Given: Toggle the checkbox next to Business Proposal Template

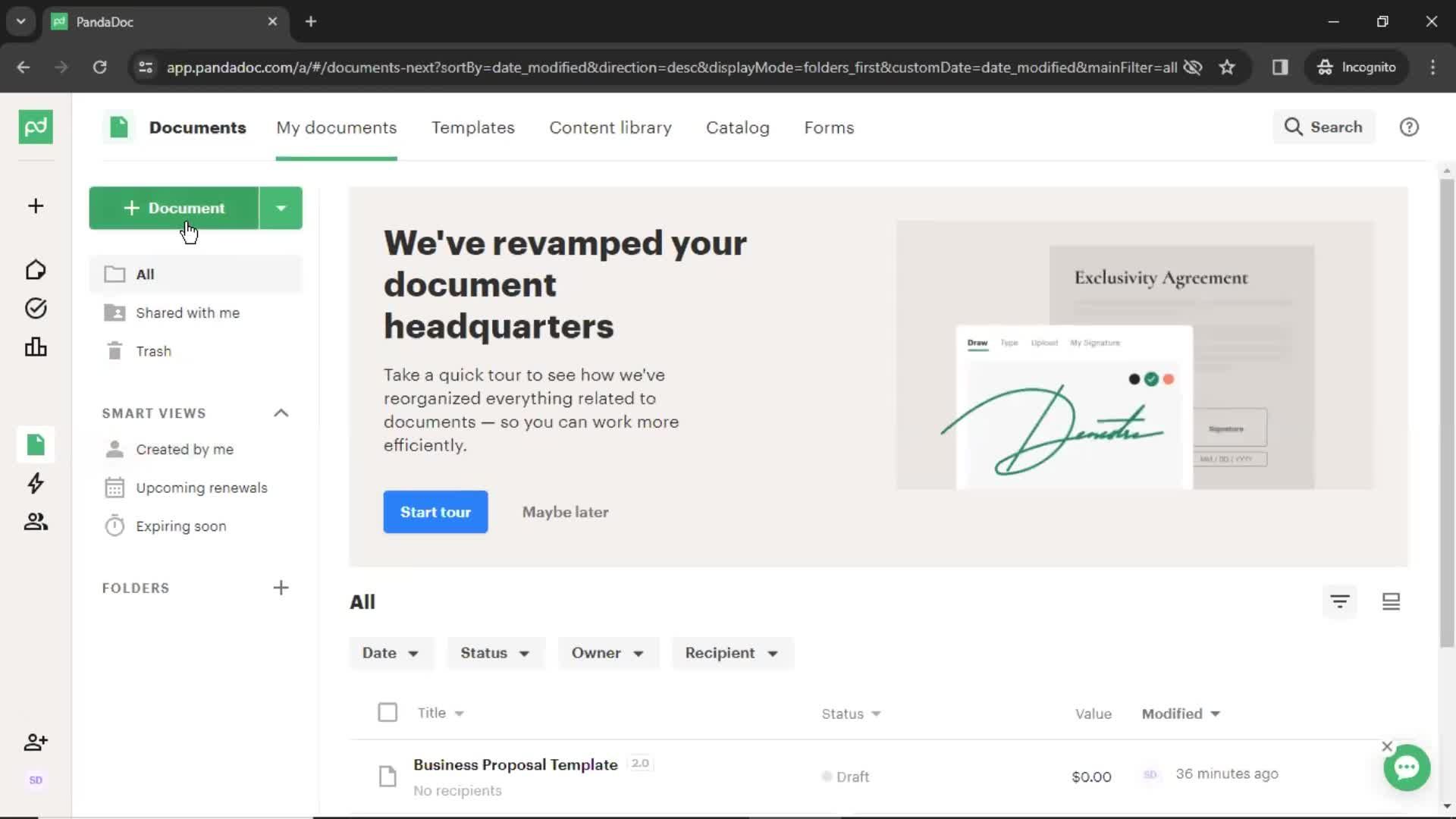Looking at the screenshot, I should [387, 776].
